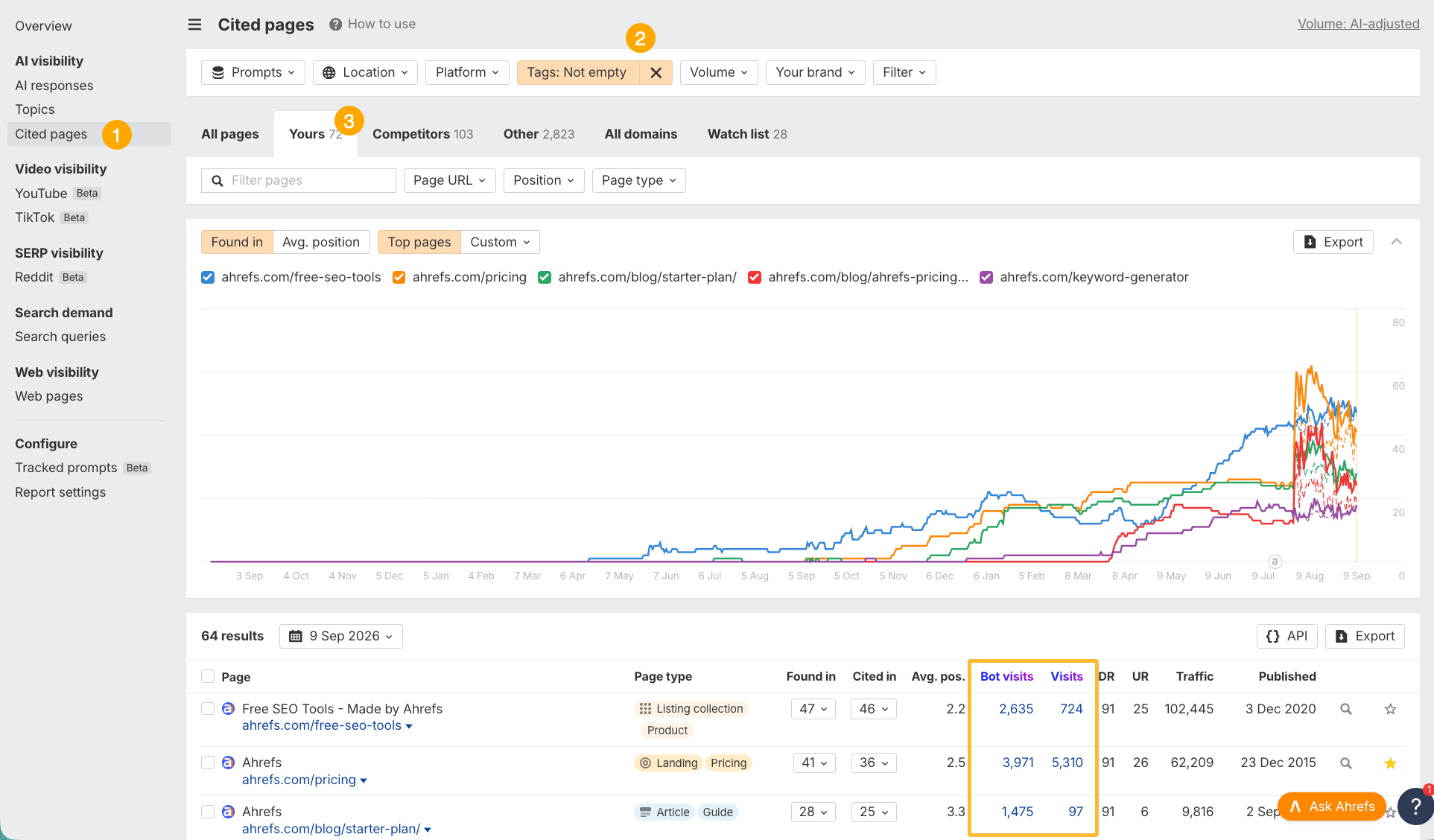Open the Custom chart dropdown

tap(500, 242)
